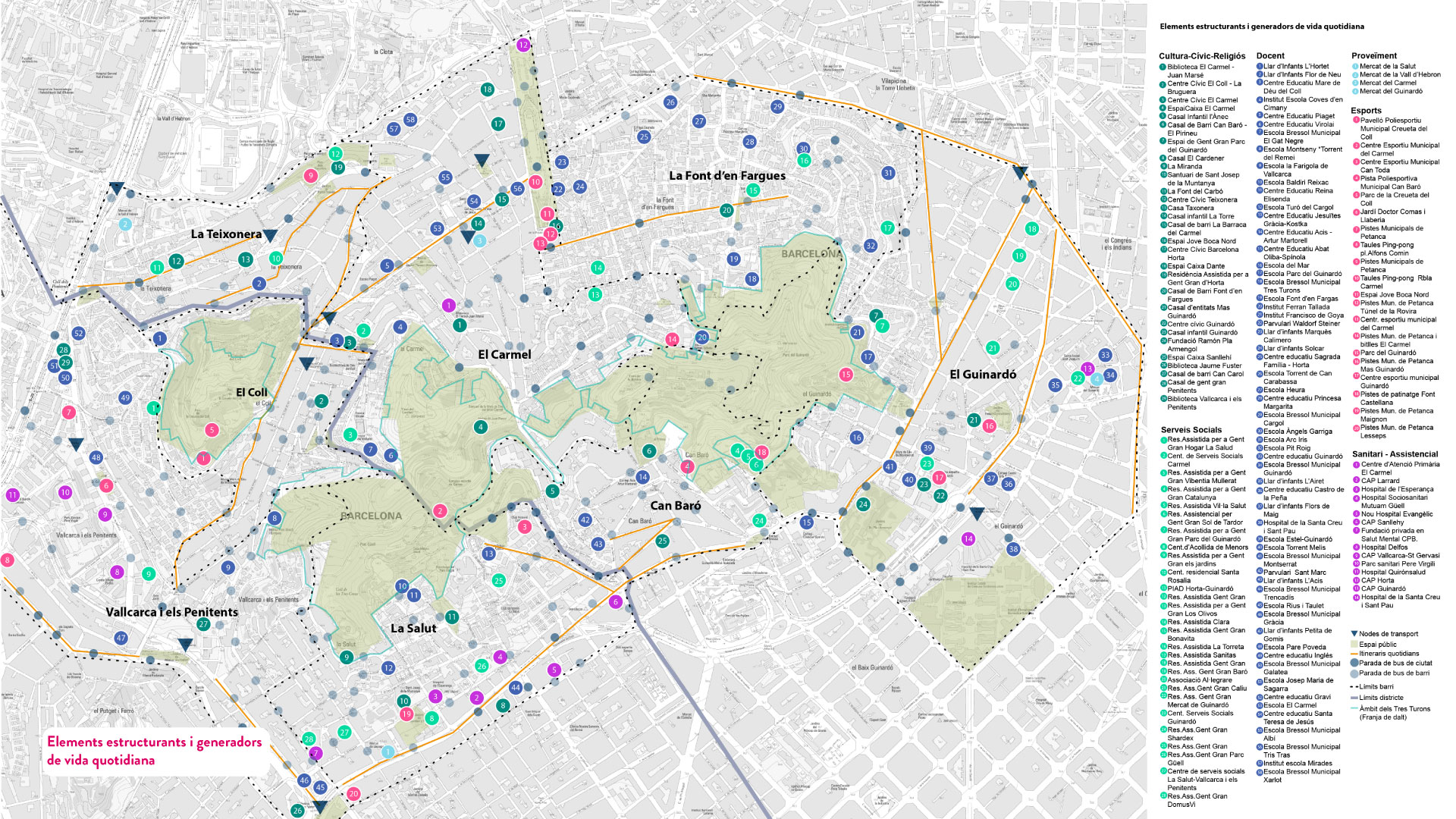Screen dimensions: 1456x819
Task: Click purple health marker 1 near El Carmel
Action: [448, 306]
